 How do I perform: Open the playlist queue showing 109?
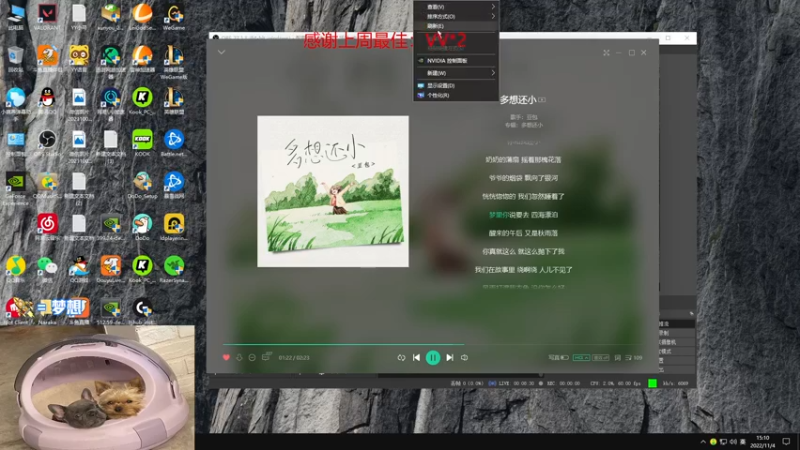(634, 358)
